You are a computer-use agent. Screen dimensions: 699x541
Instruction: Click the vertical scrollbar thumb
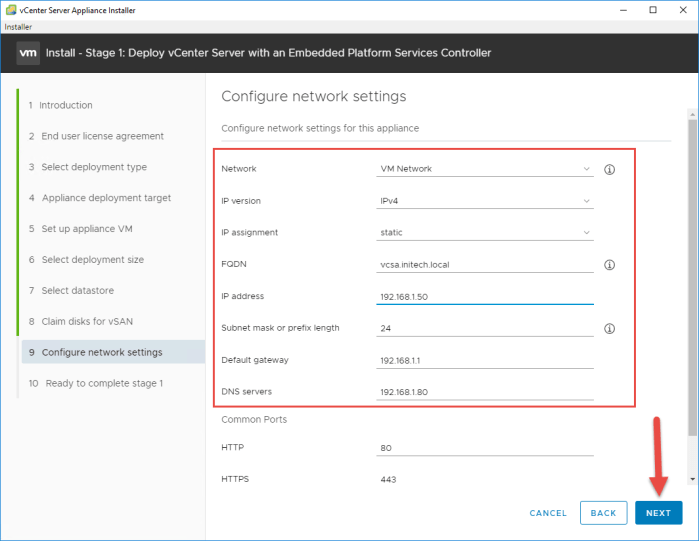(x=692, y=277)
